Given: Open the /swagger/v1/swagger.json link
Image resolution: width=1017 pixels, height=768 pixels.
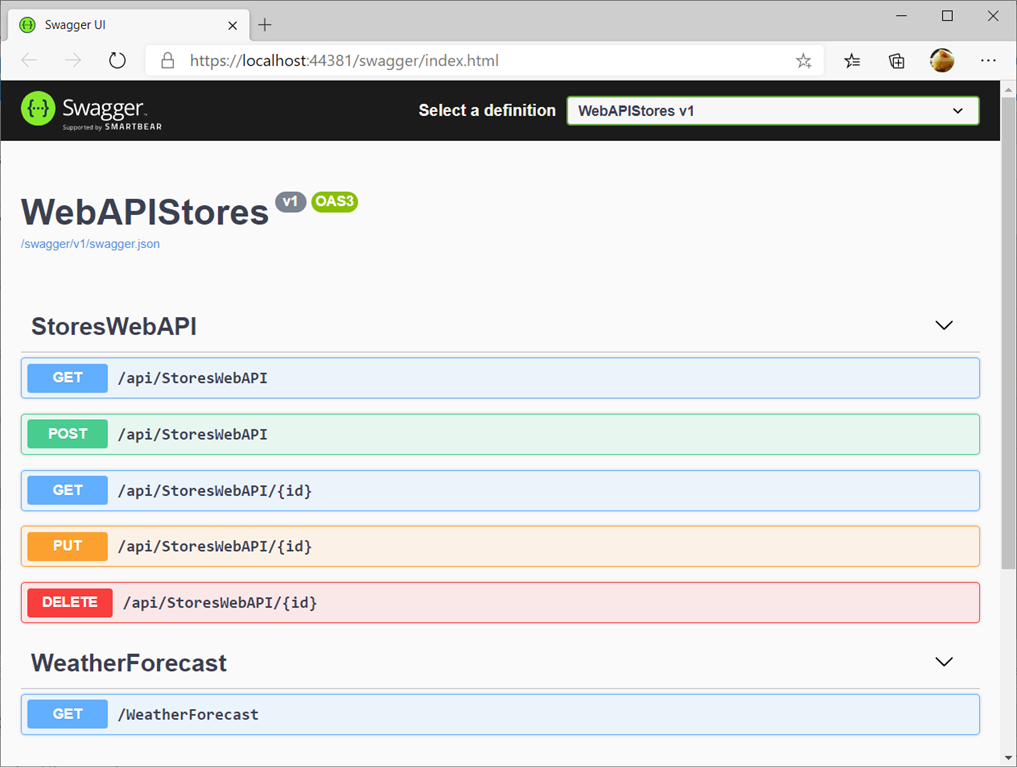Looking at the screenshot, I should 90,243.
